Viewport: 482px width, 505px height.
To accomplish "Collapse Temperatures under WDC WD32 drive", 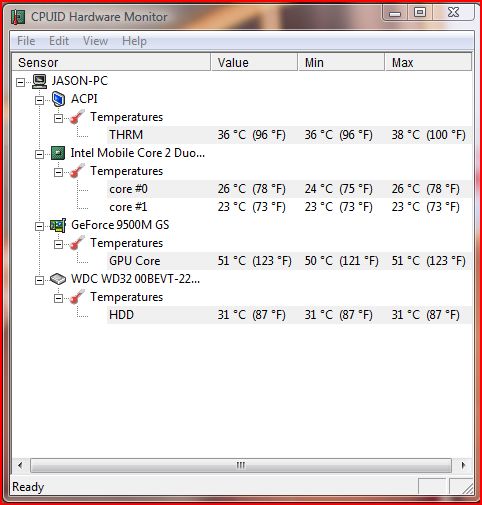I will [x=58, y=298].
